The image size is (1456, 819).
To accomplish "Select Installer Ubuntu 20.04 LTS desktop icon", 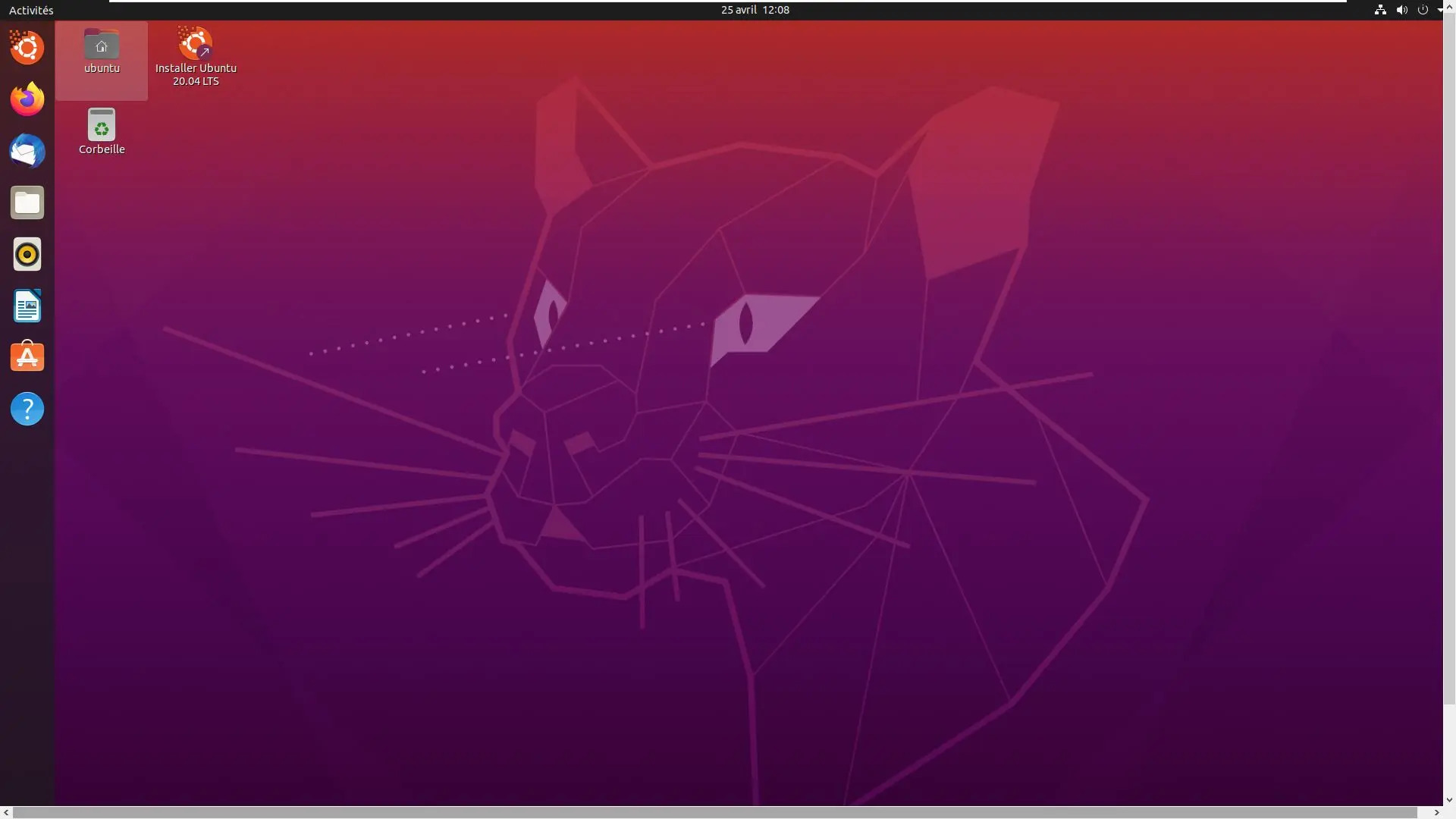I will click(x=196, y=56).
